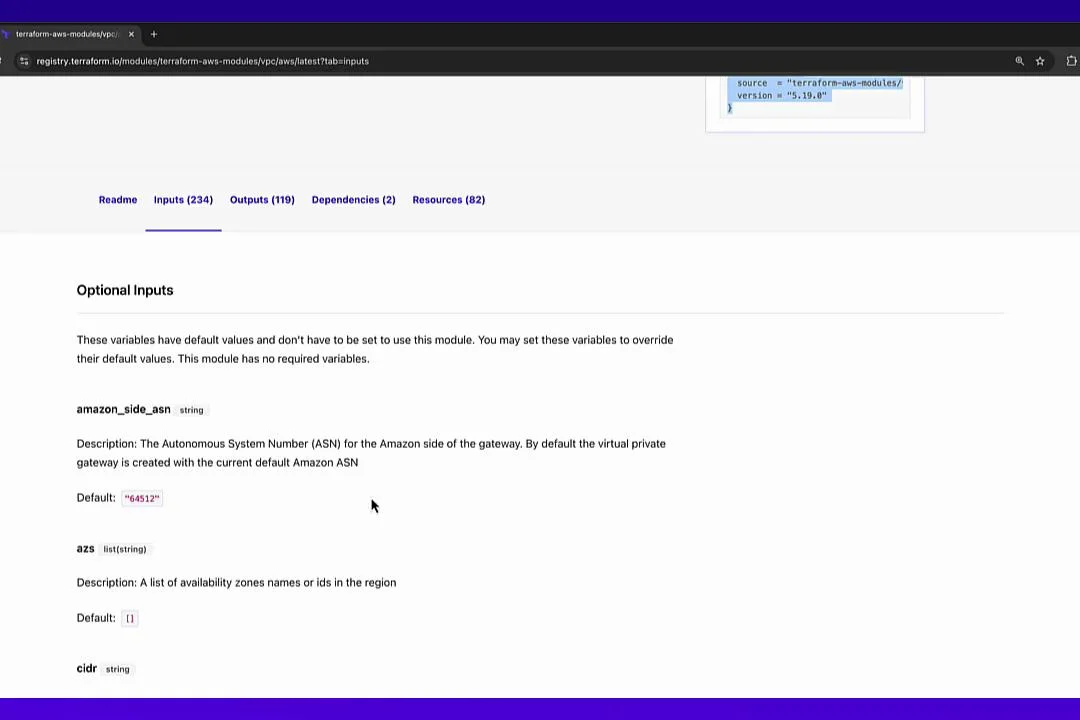
Task: Click the string type badge beside amazon_side_asn
Action: click(x=191, y=410)
